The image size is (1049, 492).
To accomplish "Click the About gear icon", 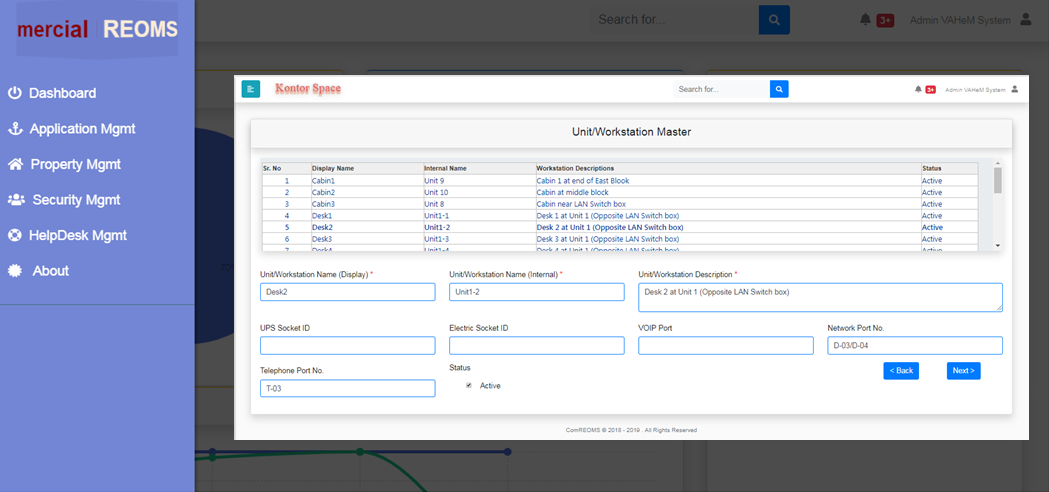I will 15,270.
